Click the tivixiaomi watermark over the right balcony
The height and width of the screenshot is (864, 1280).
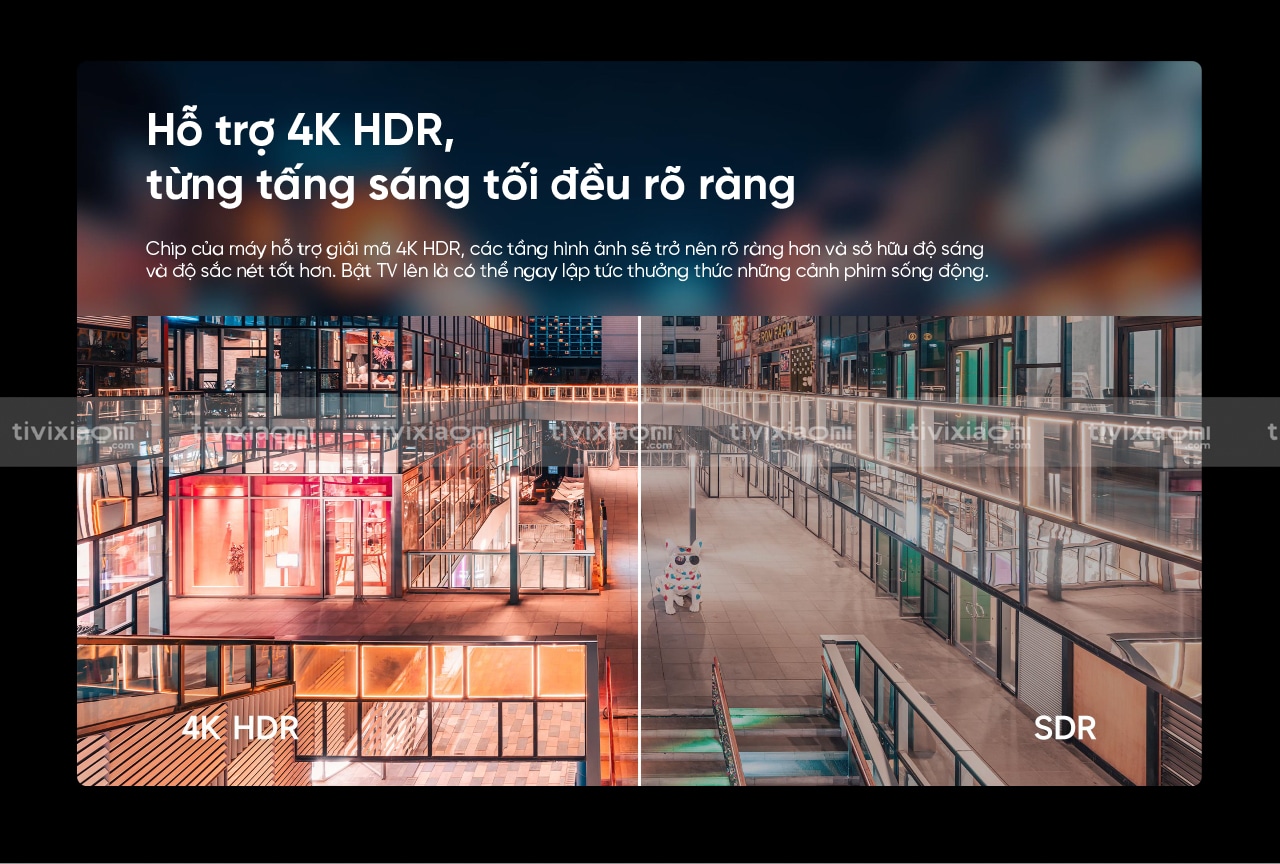pyautogui.click(x=1149, y=432)
